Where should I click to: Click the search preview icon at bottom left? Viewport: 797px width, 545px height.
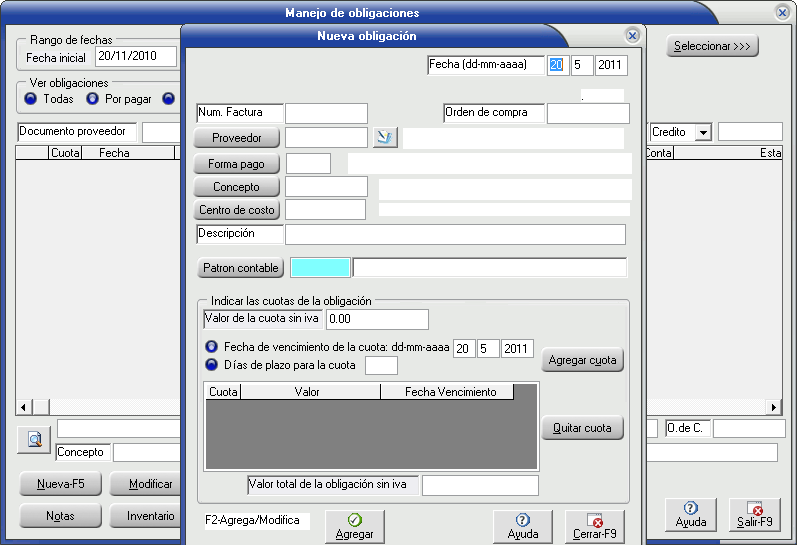(34, 439)
